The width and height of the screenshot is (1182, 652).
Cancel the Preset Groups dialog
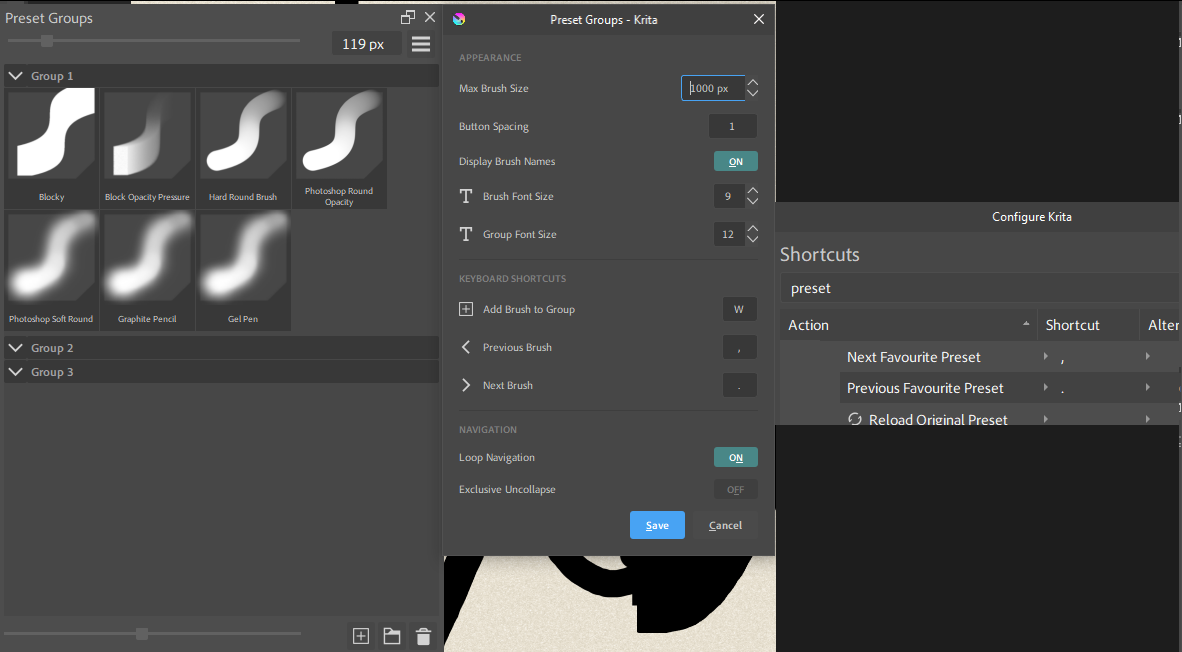click(x=725, y=525)
